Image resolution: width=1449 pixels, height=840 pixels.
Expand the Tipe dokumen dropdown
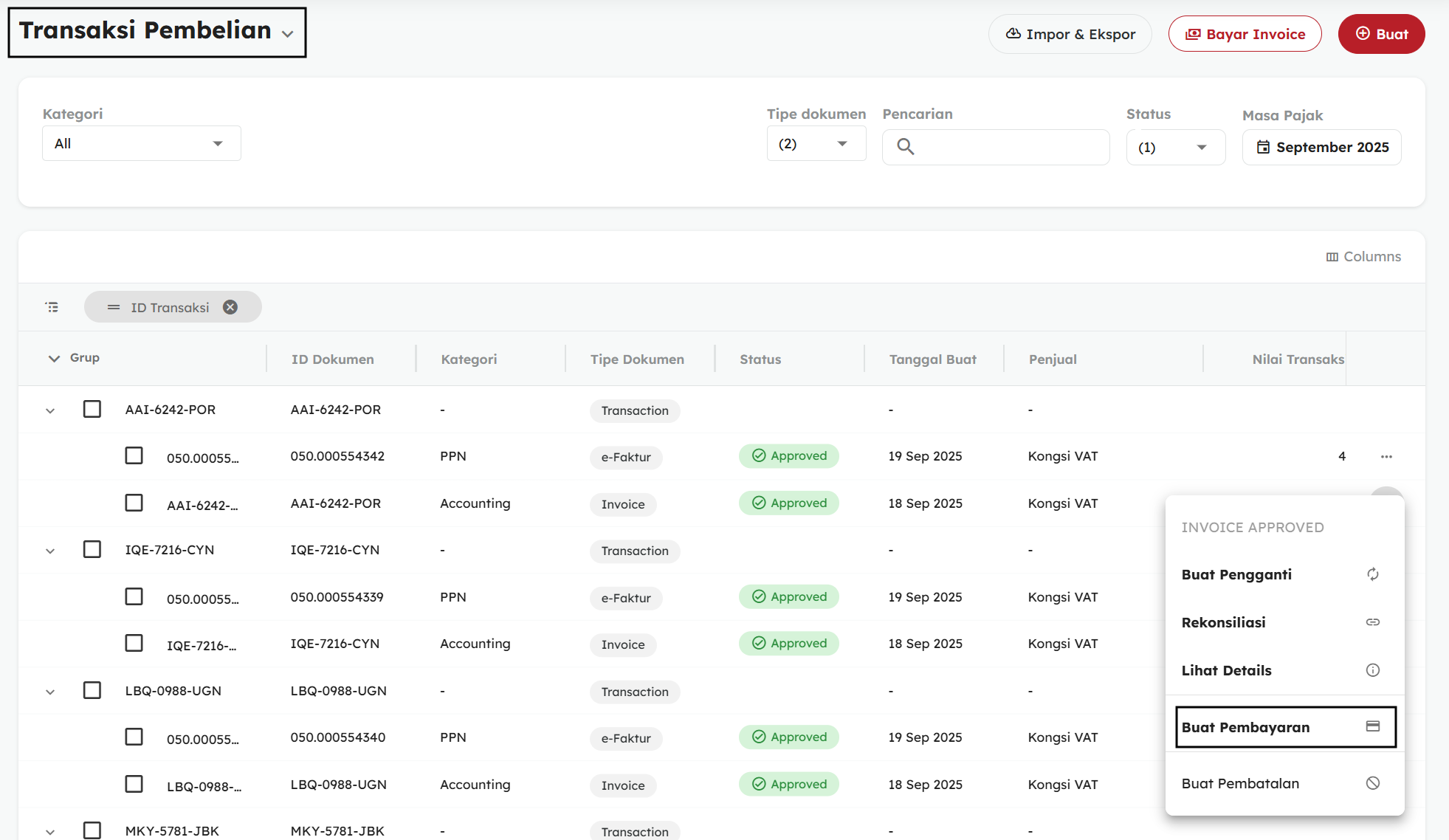(x=816, y=144)
